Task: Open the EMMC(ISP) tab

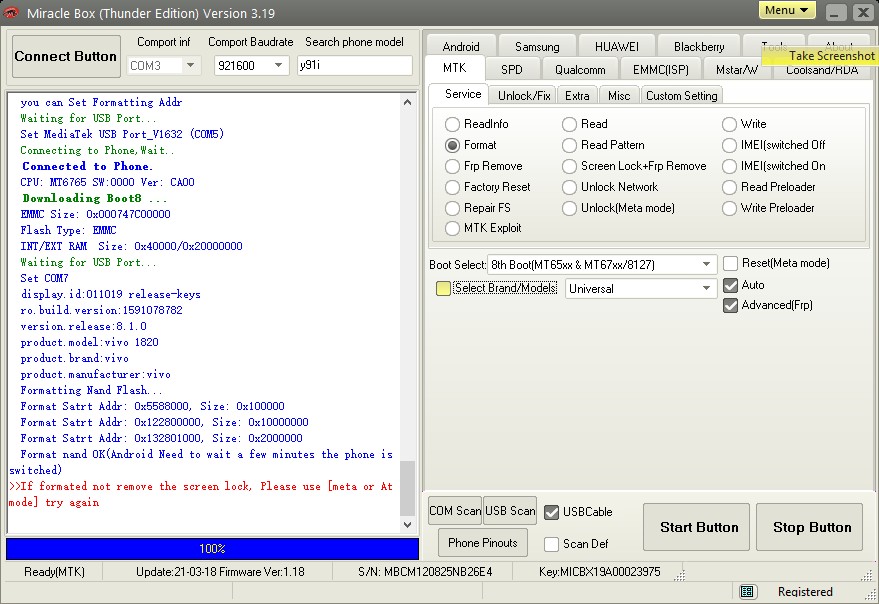Action: tap(660, 69)
